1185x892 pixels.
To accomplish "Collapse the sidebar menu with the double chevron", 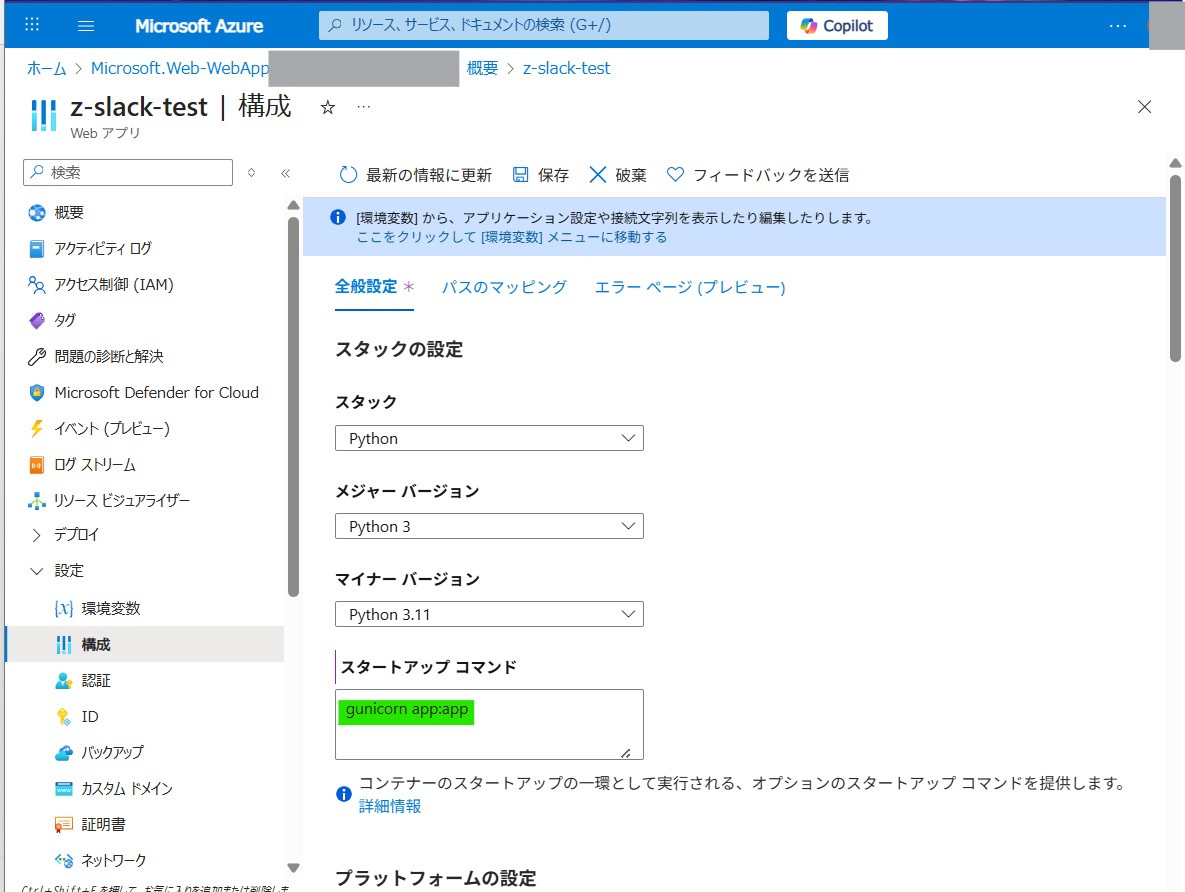I will click(x=286, y=173).
